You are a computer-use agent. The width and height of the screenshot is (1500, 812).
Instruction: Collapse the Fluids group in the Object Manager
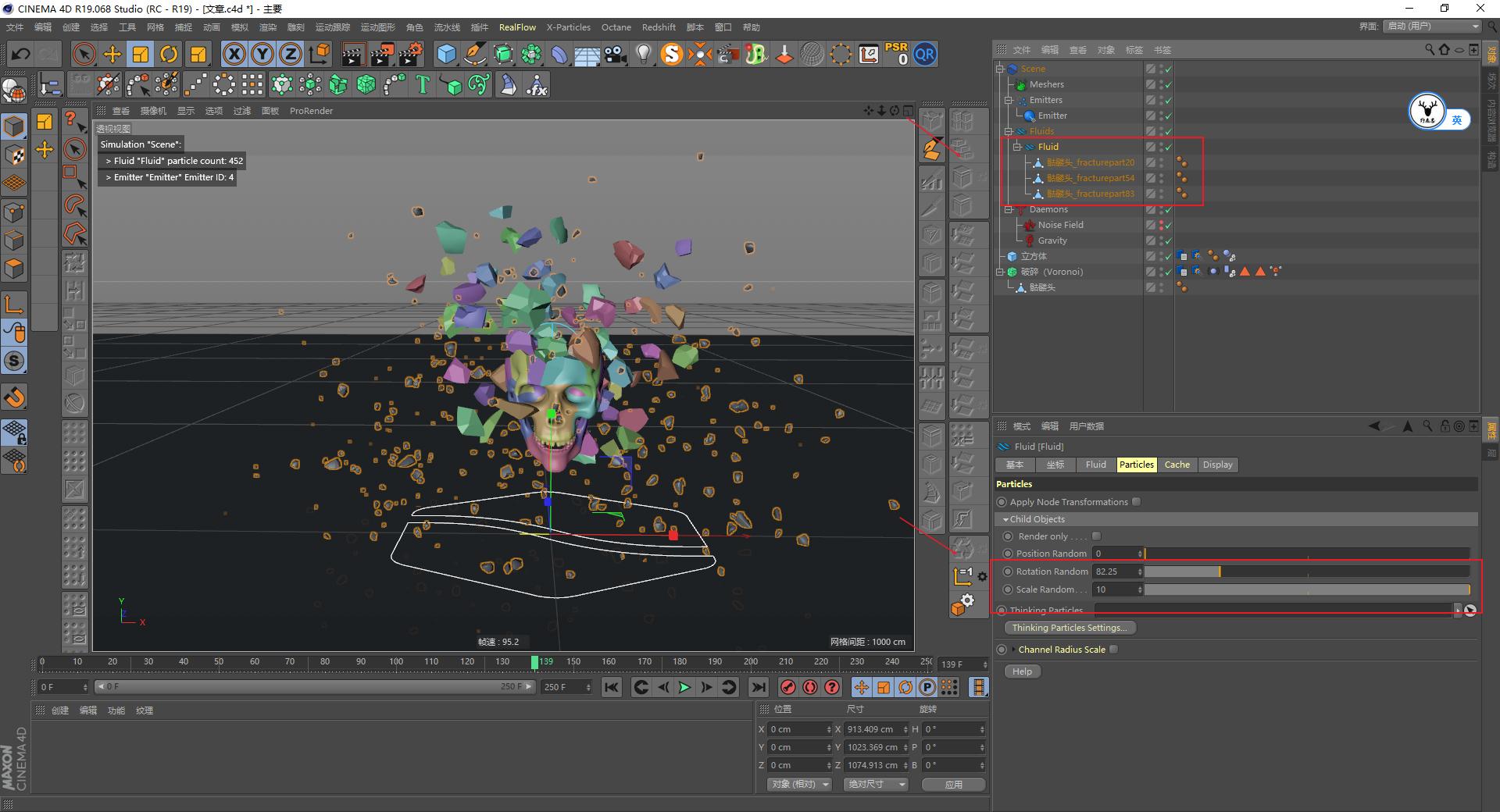tap(1008, 131)
